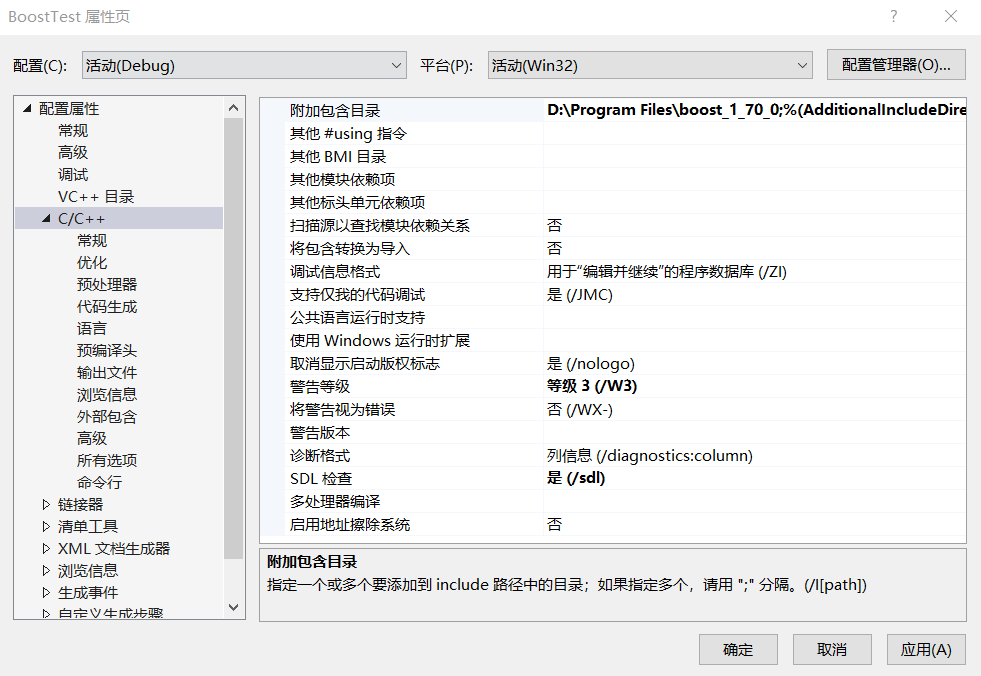Select 常规 under C/C++
The width and height of the screenshot is (981, 676).
[92, 240]
